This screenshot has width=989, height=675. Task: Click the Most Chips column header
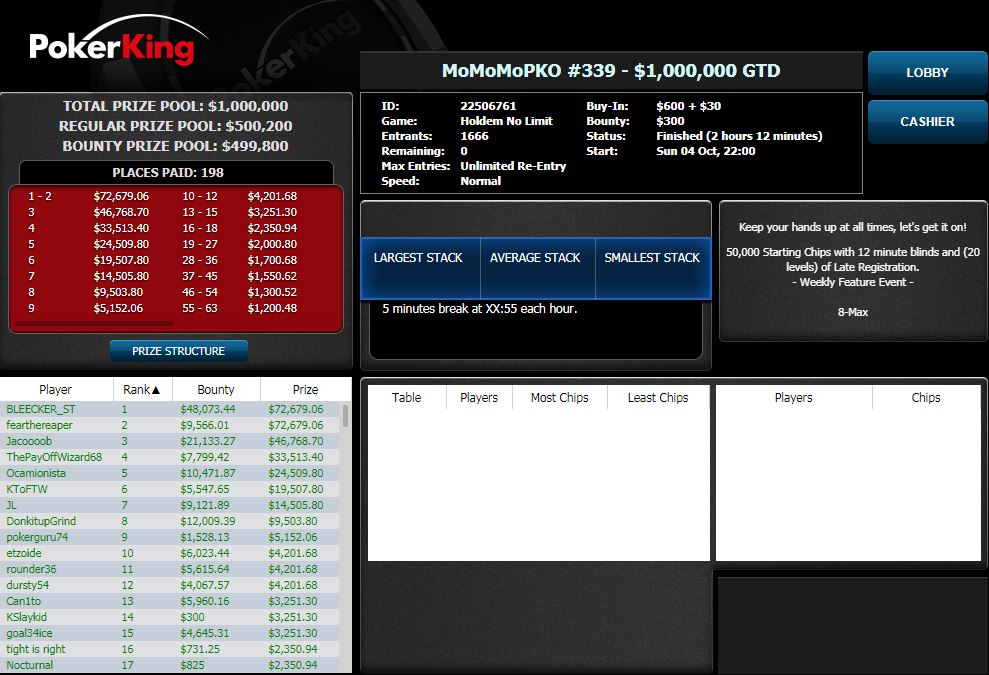click(559, 397)
